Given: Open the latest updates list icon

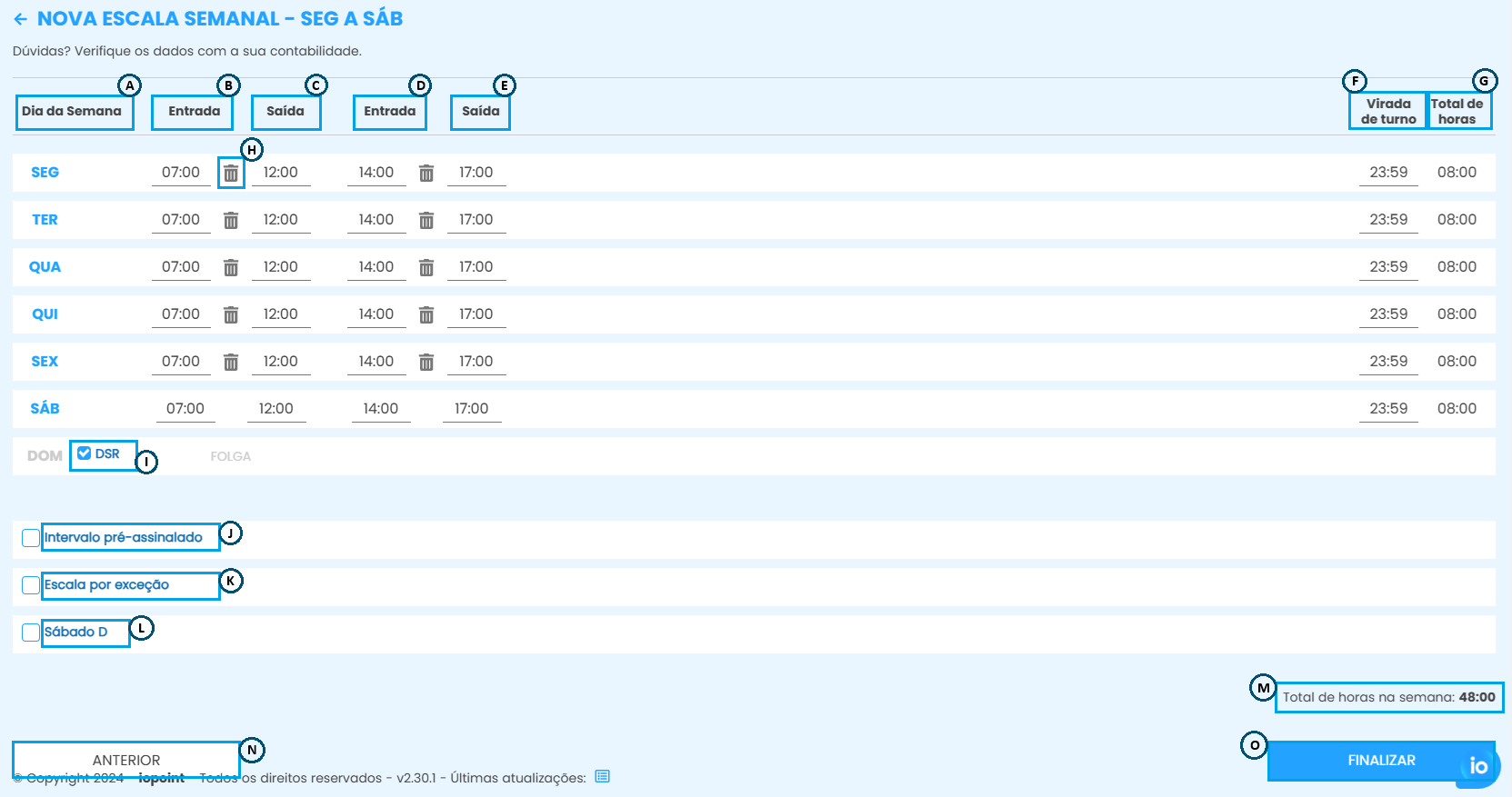Looking at the screenshot, I should tap(602, 777).
